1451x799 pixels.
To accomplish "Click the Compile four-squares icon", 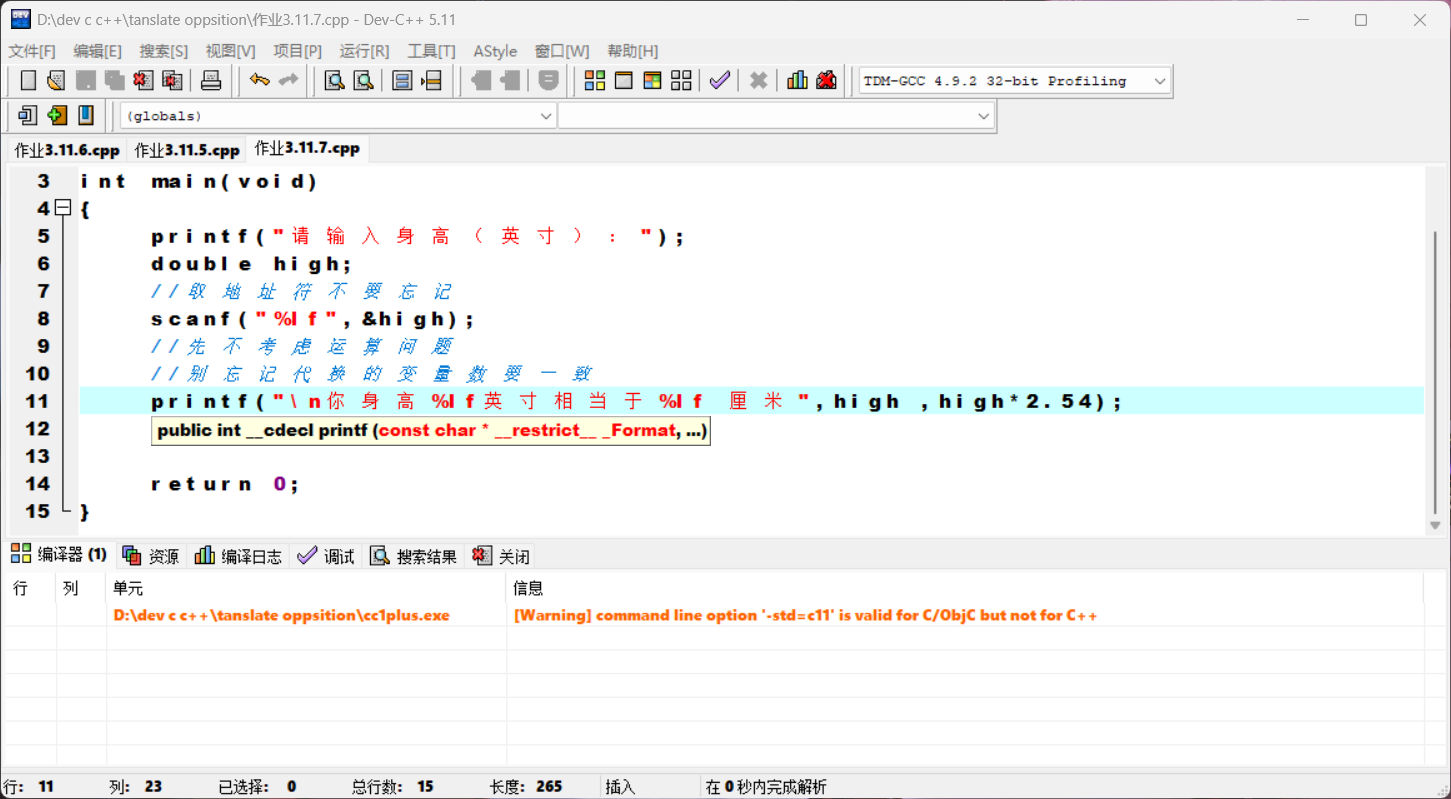I will [595, 81].
